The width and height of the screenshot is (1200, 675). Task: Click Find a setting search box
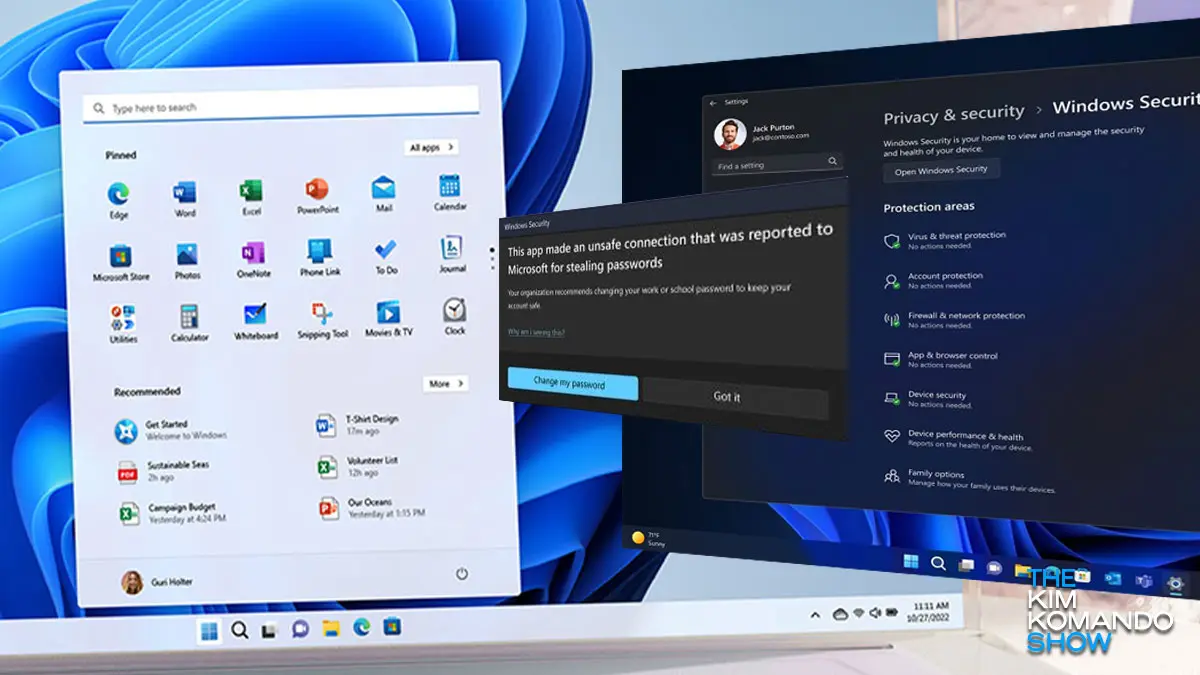(x=777, y=163)
